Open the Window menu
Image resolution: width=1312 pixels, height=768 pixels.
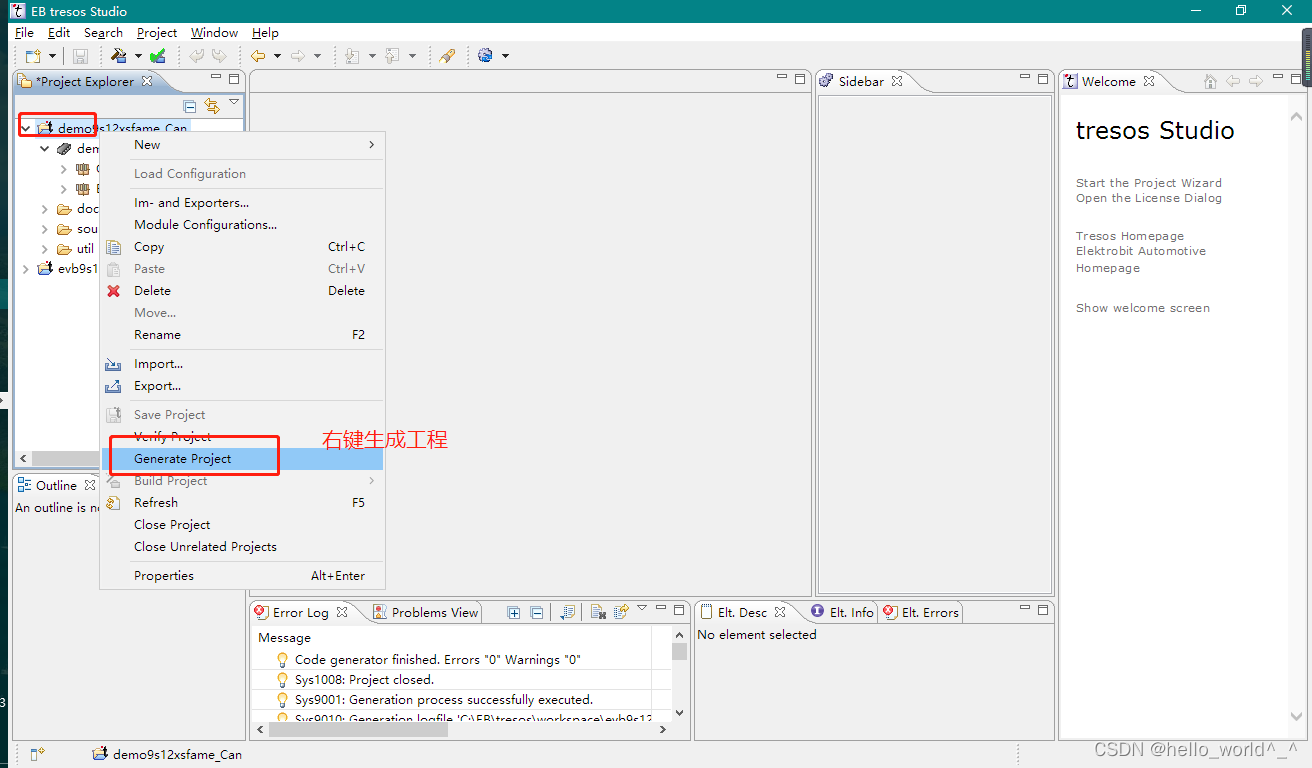click(215, 33)
